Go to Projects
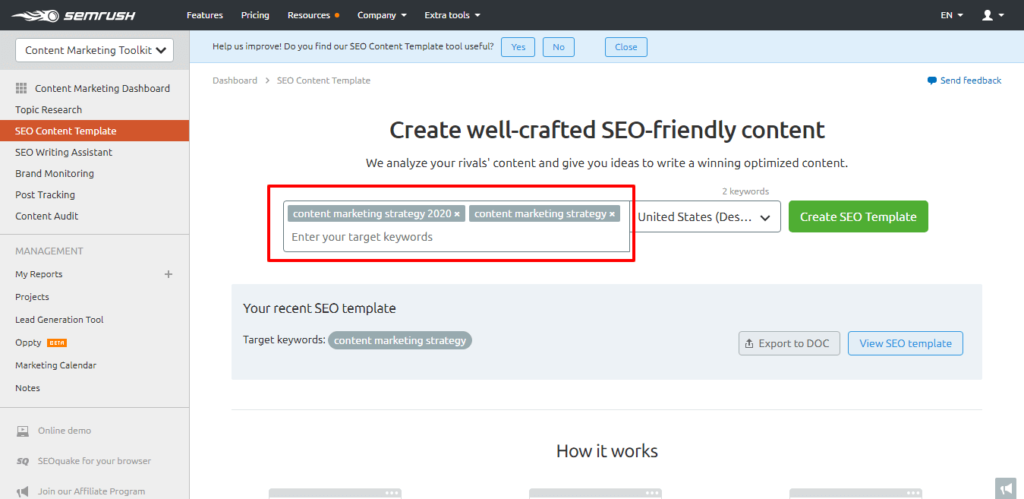Screen dimensions: 1024x499 coord(32,297)
